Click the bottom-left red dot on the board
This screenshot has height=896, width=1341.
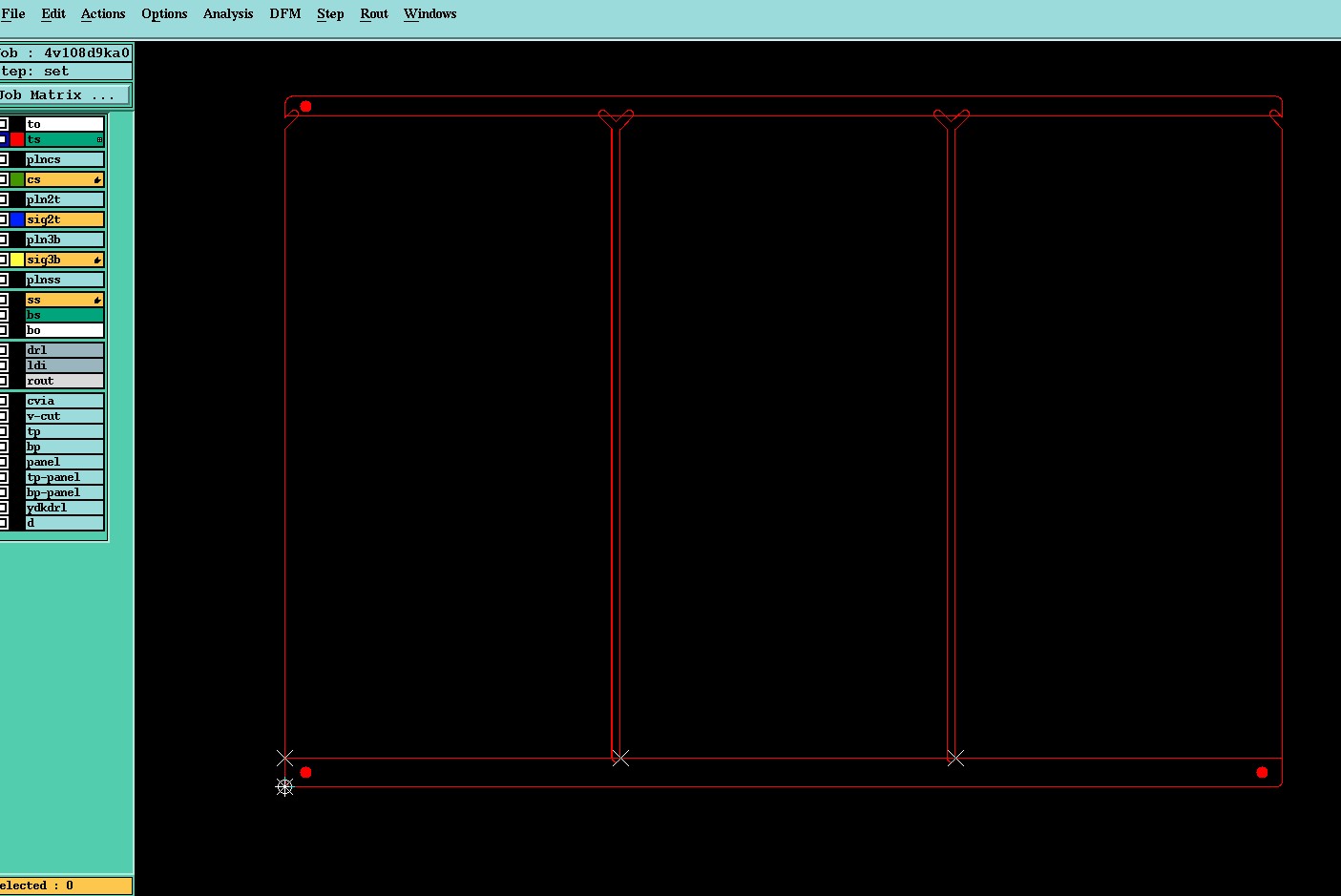coord(305,772)
